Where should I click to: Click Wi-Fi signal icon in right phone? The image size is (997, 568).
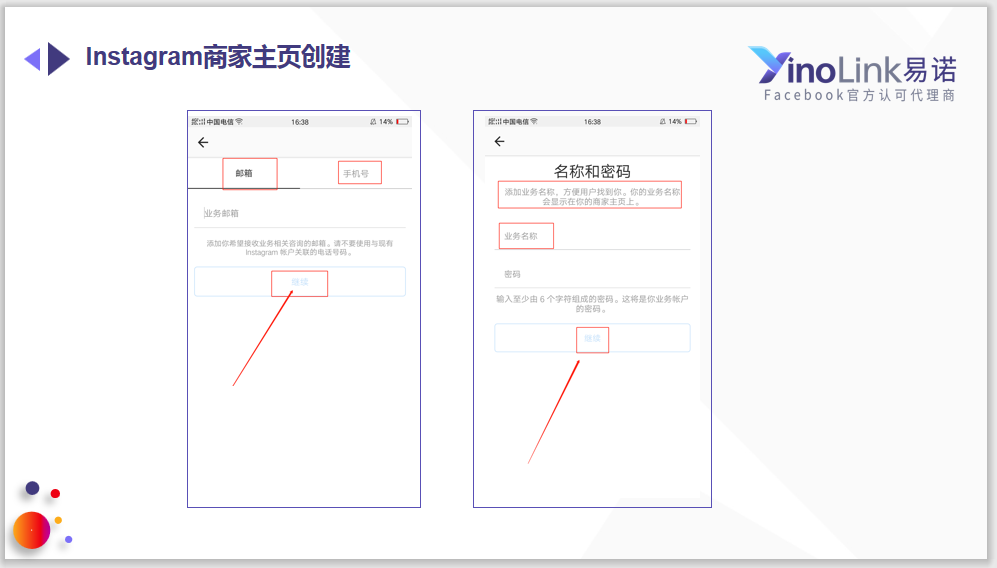[x=534, y=121]
